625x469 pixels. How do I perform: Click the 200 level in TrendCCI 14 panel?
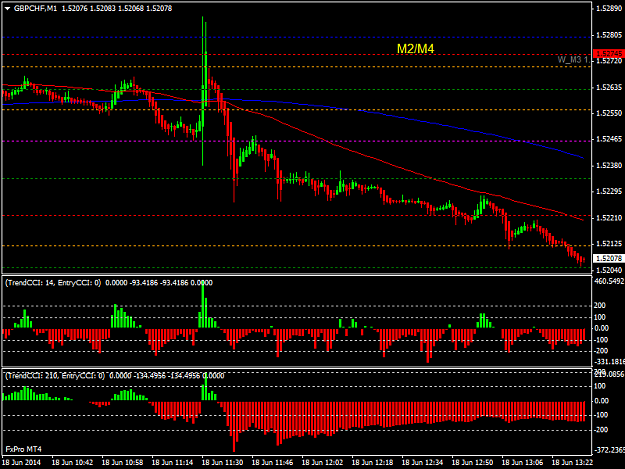[600, 306]
